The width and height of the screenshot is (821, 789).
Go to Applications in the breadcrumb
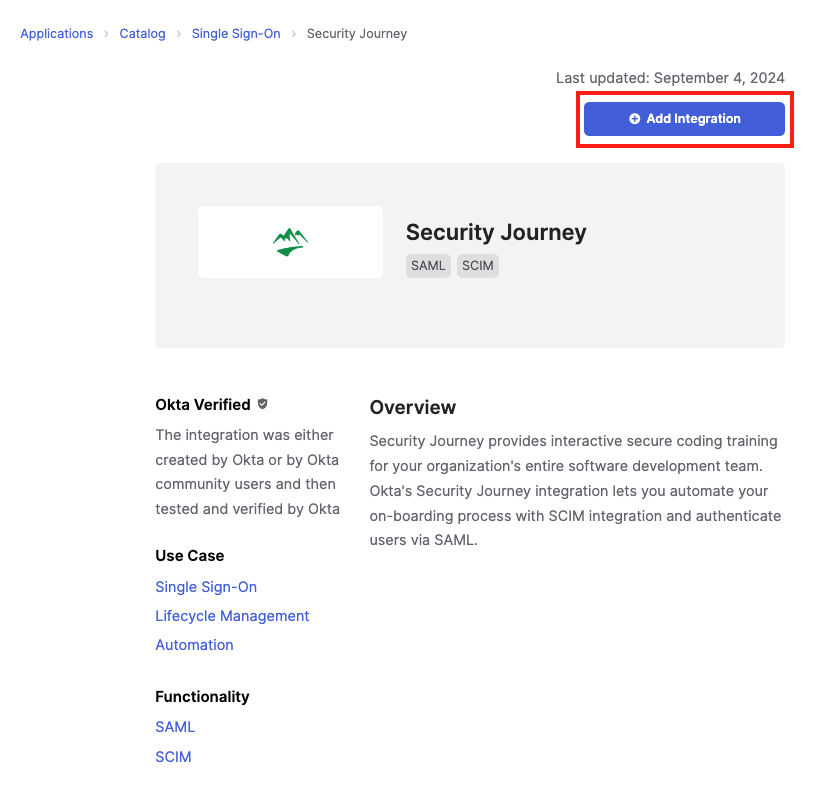[57, 34]
